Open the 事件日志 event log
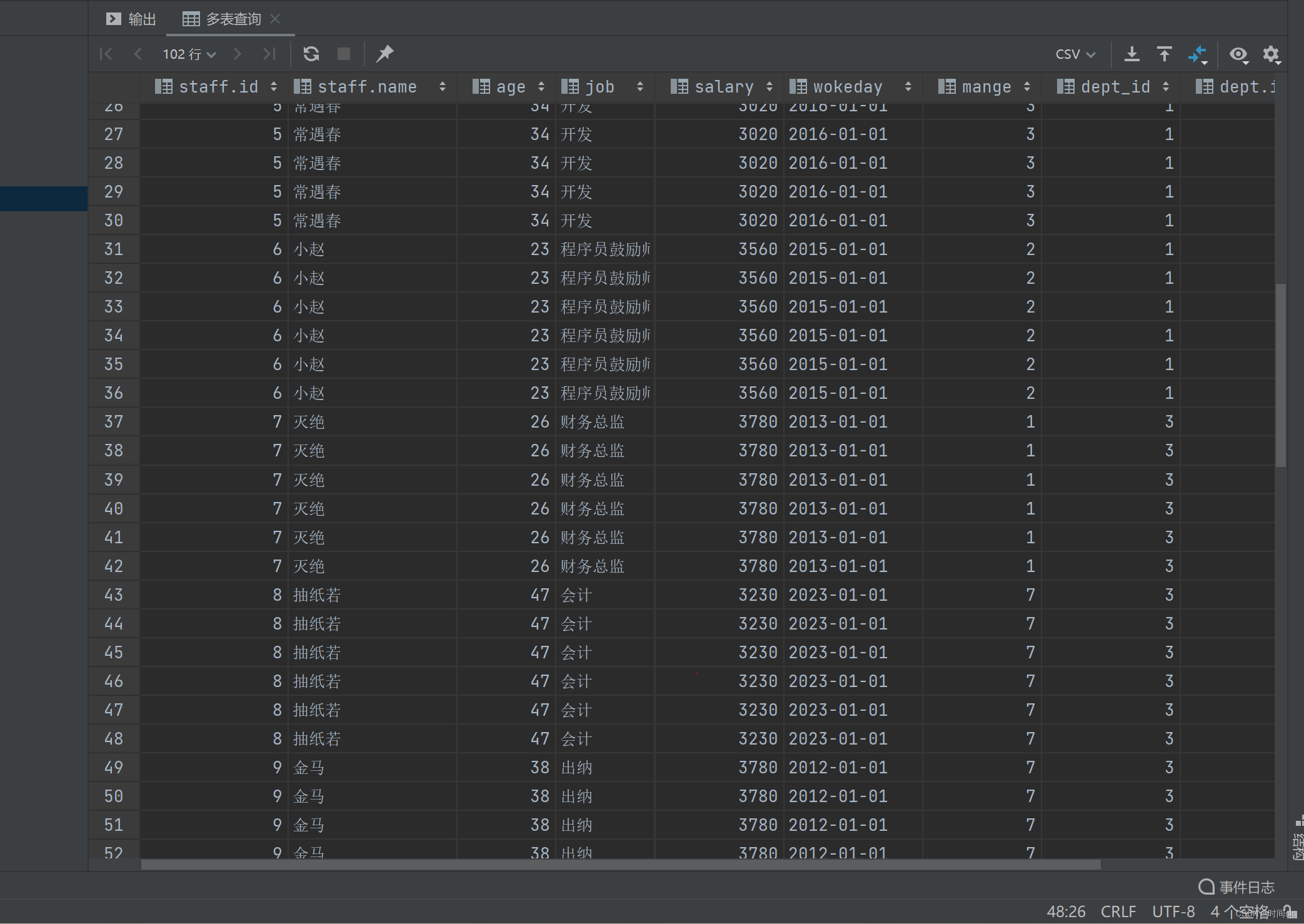This screenshot has width=1304, height=924. click(1236, 887)
